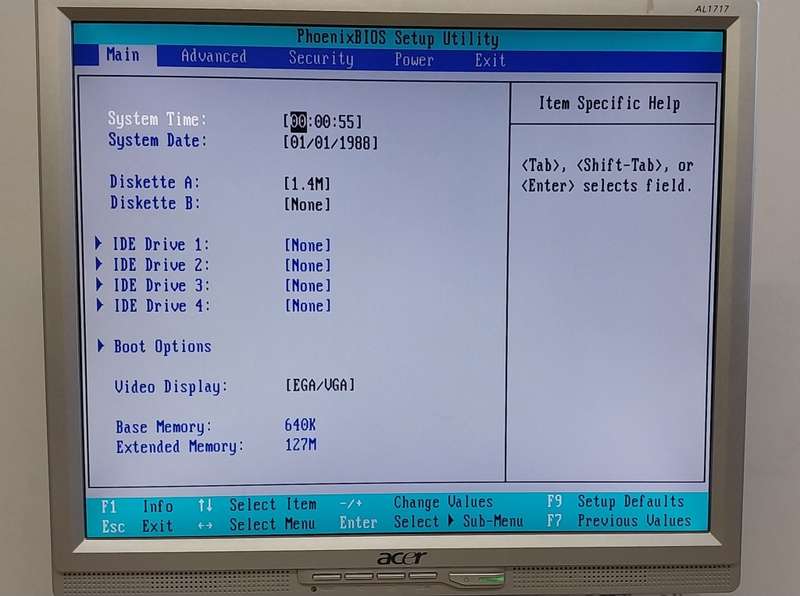Open the Advanced menu tab
800x596 pixels.
(x=214, y=56)
